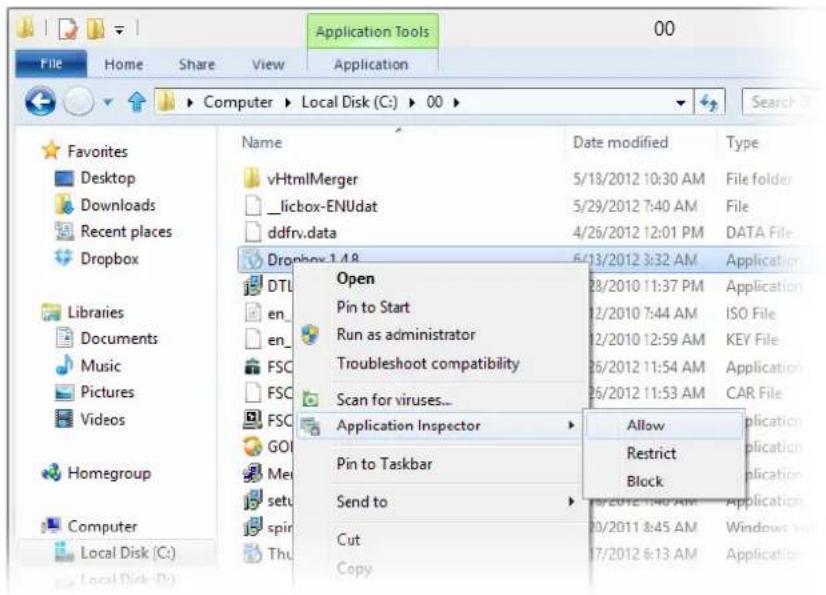Viewport: 826px width, 595px height.
Task: Open the File tab
Action: pyautogui.click(x=51, y=64)
